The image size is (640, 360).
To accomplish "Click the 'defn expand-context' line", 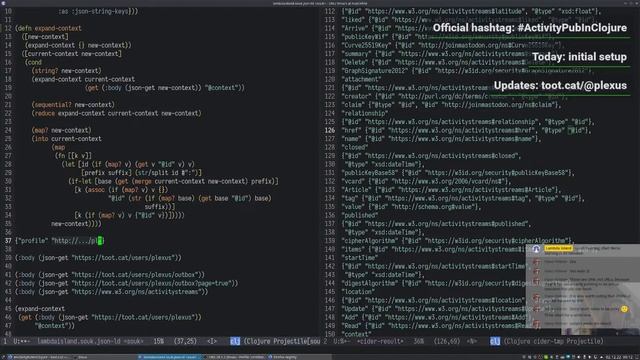I will [48, 28].
